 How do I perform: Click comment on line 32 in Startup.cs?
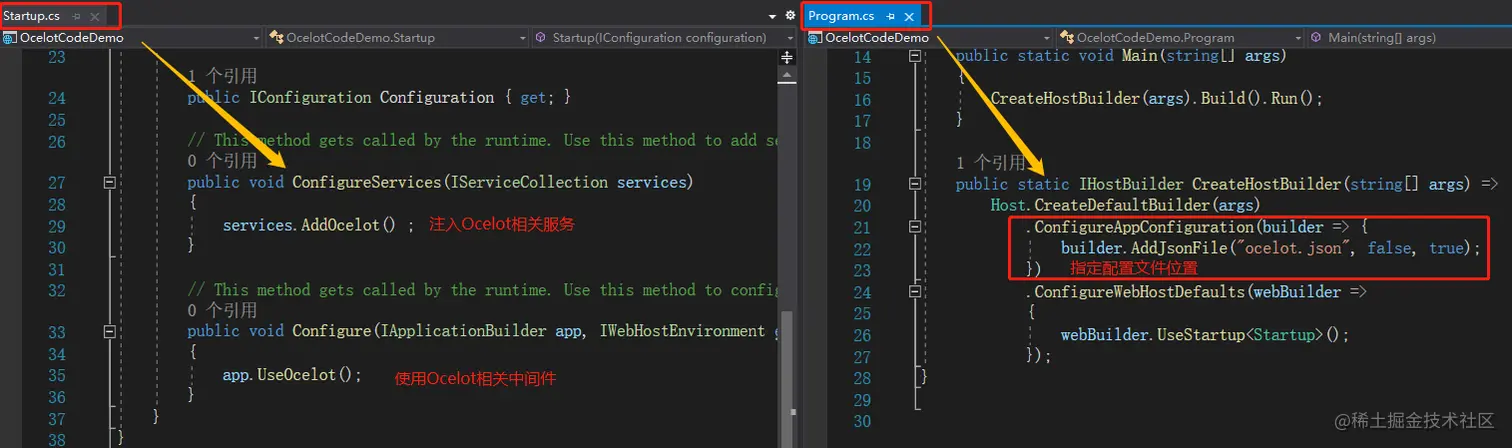(x=483, y=290)
